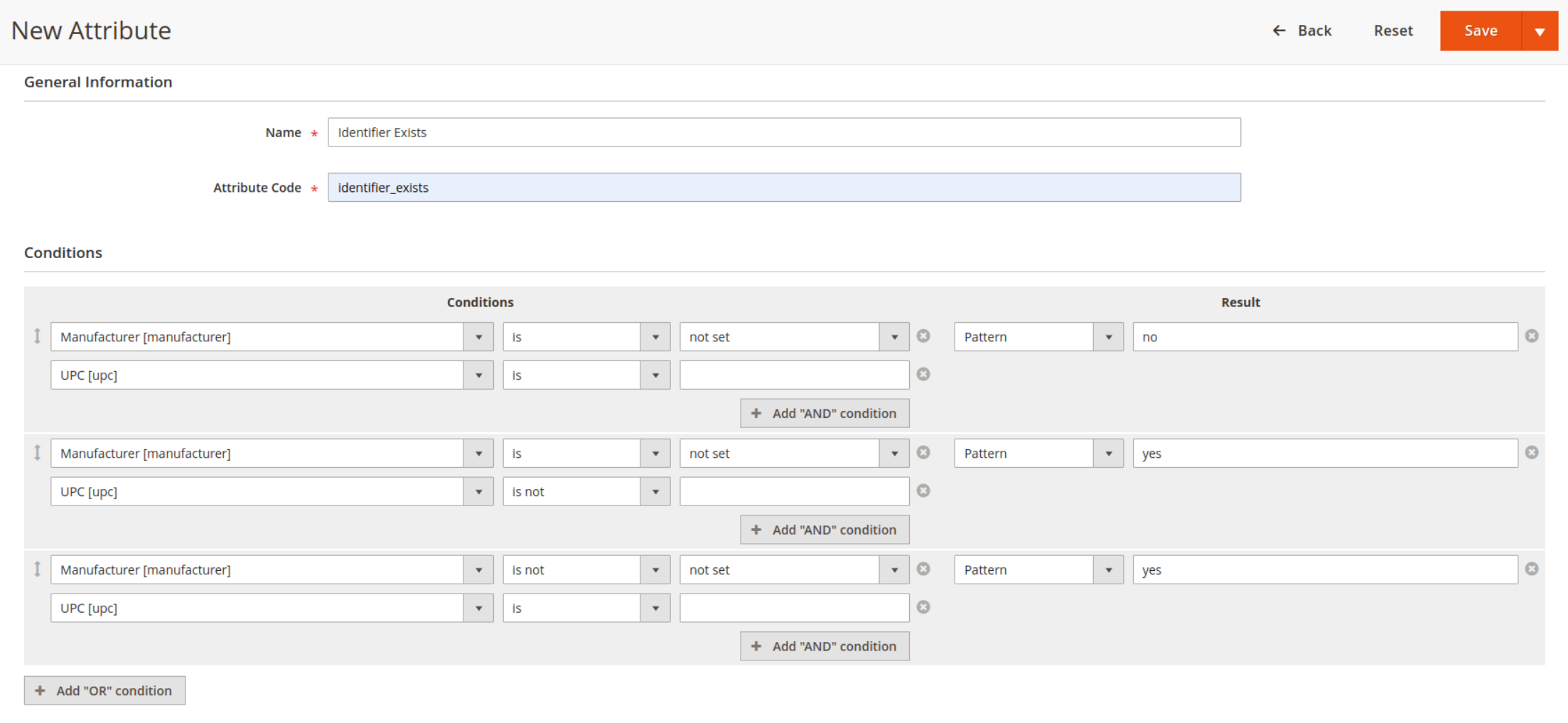Remove the last group's 'yes' result
The image size is (1568, 723).
tap(1532, 569)
